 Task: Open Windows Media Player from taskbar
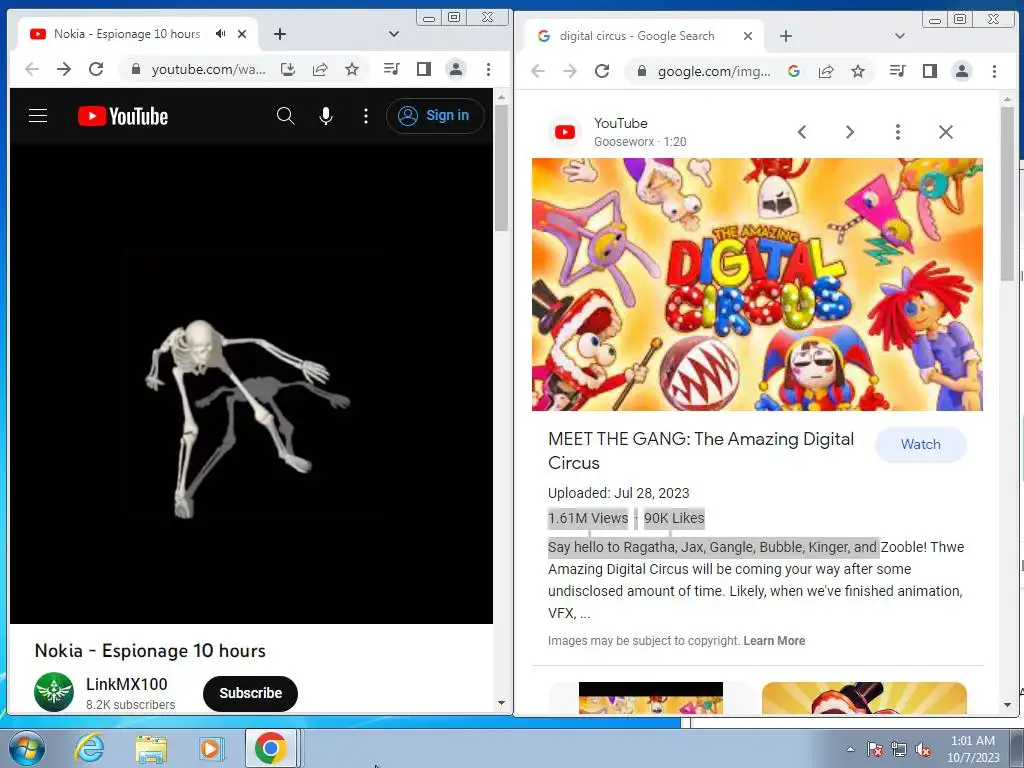click(x=211, y=748)
